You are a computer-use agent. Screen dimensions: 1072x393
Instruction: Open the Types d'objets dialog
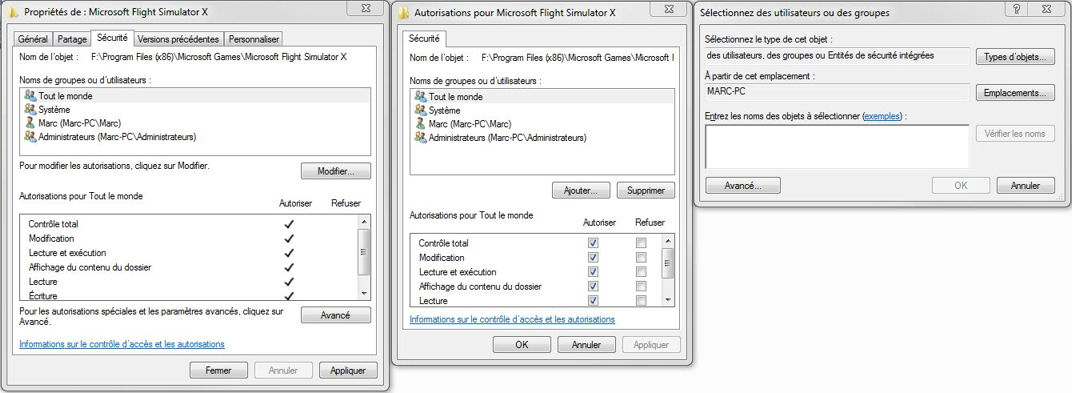coord(1015,57)
